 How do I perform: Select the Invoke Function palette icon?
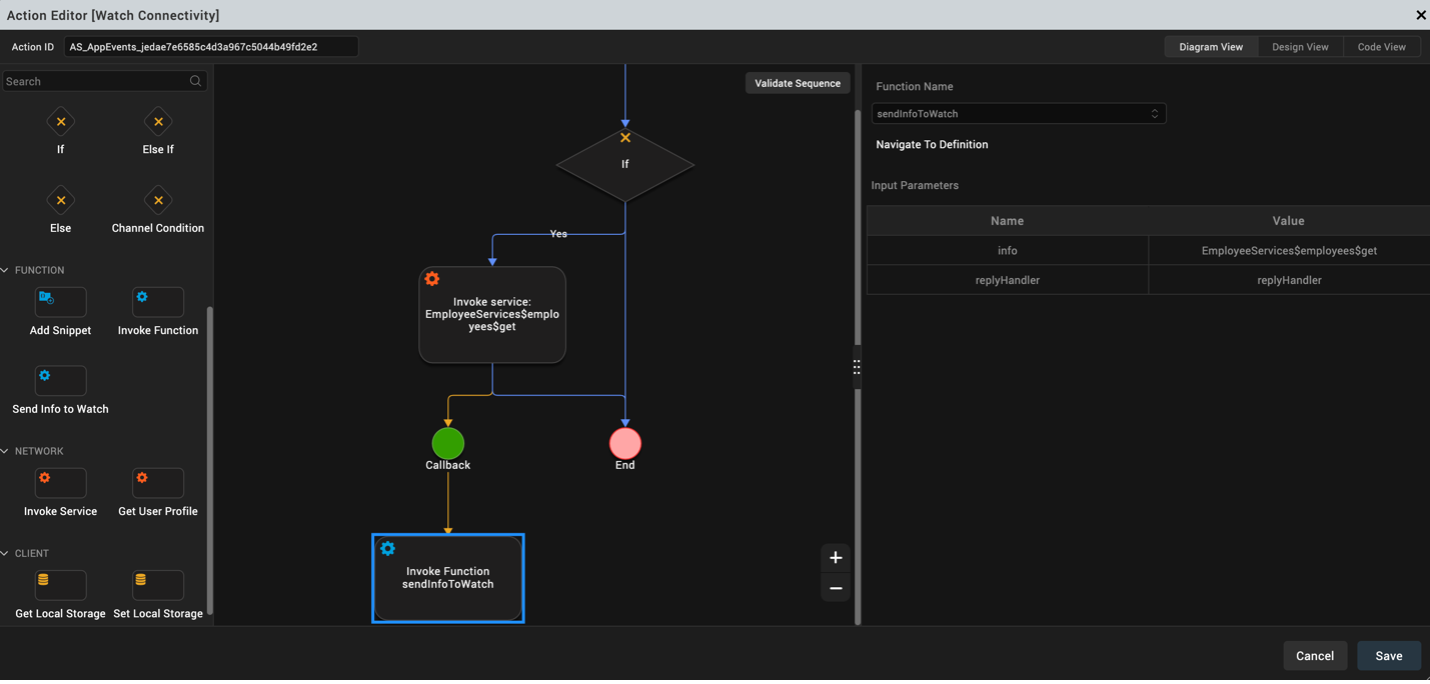(158, 302)
